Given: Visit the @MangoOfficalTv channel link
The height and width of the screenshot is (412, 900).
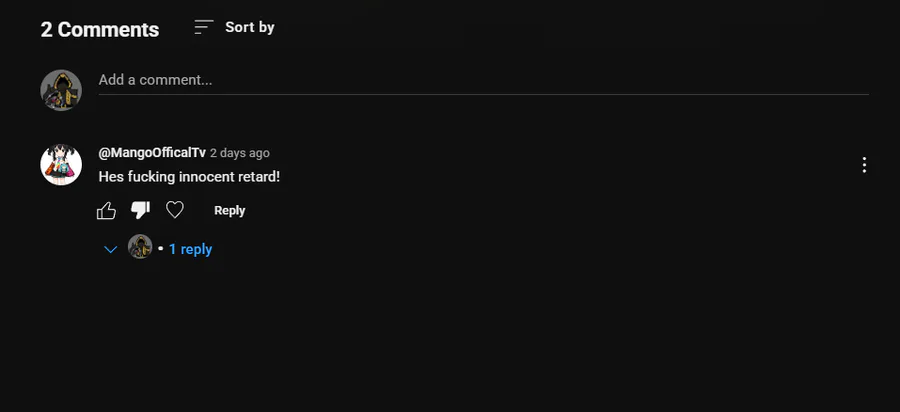Looking at the screenshot, I should coord(152,153).
